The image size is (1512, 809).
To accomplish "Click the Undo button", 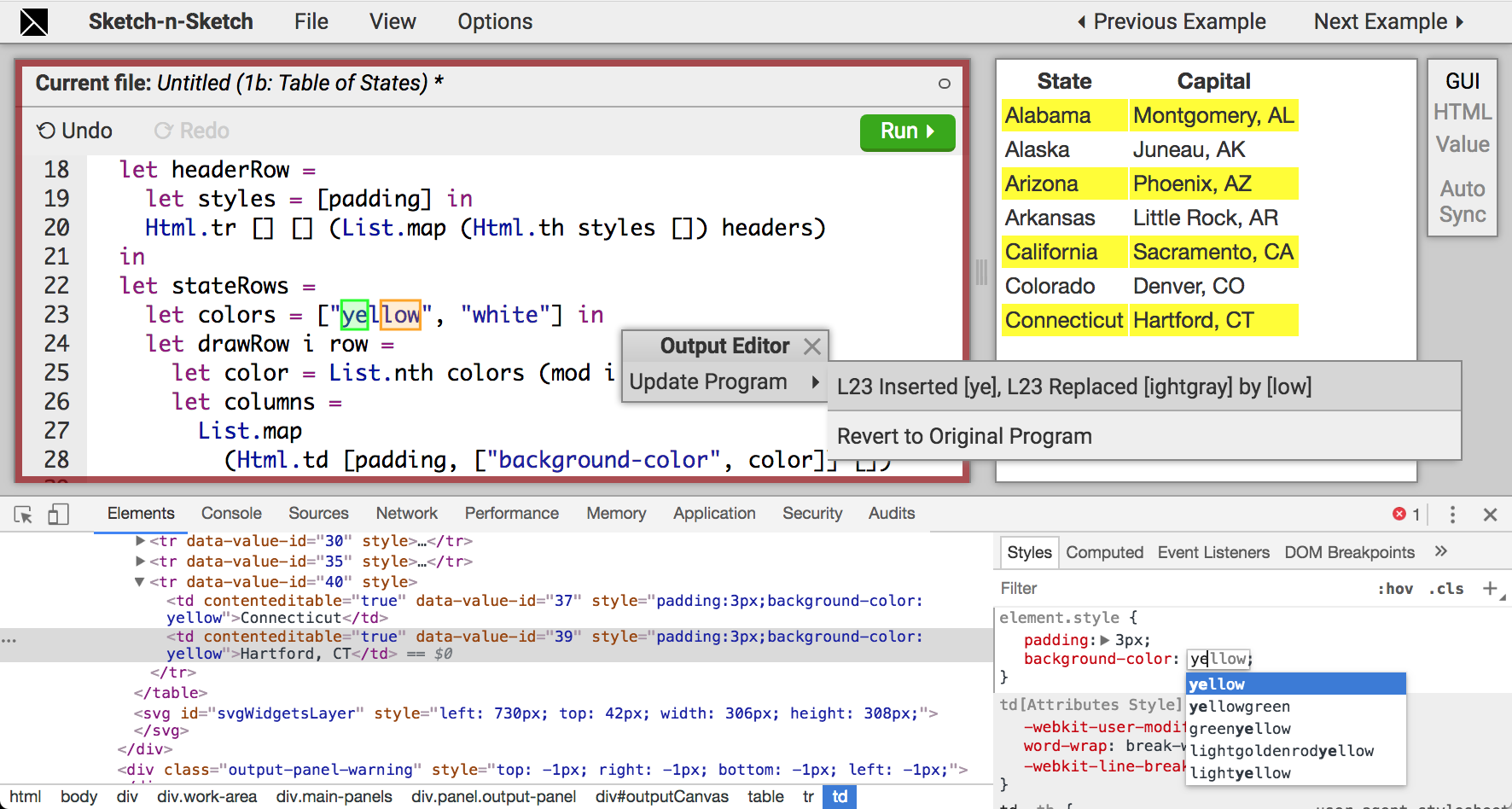I will [x=74, y=131].
